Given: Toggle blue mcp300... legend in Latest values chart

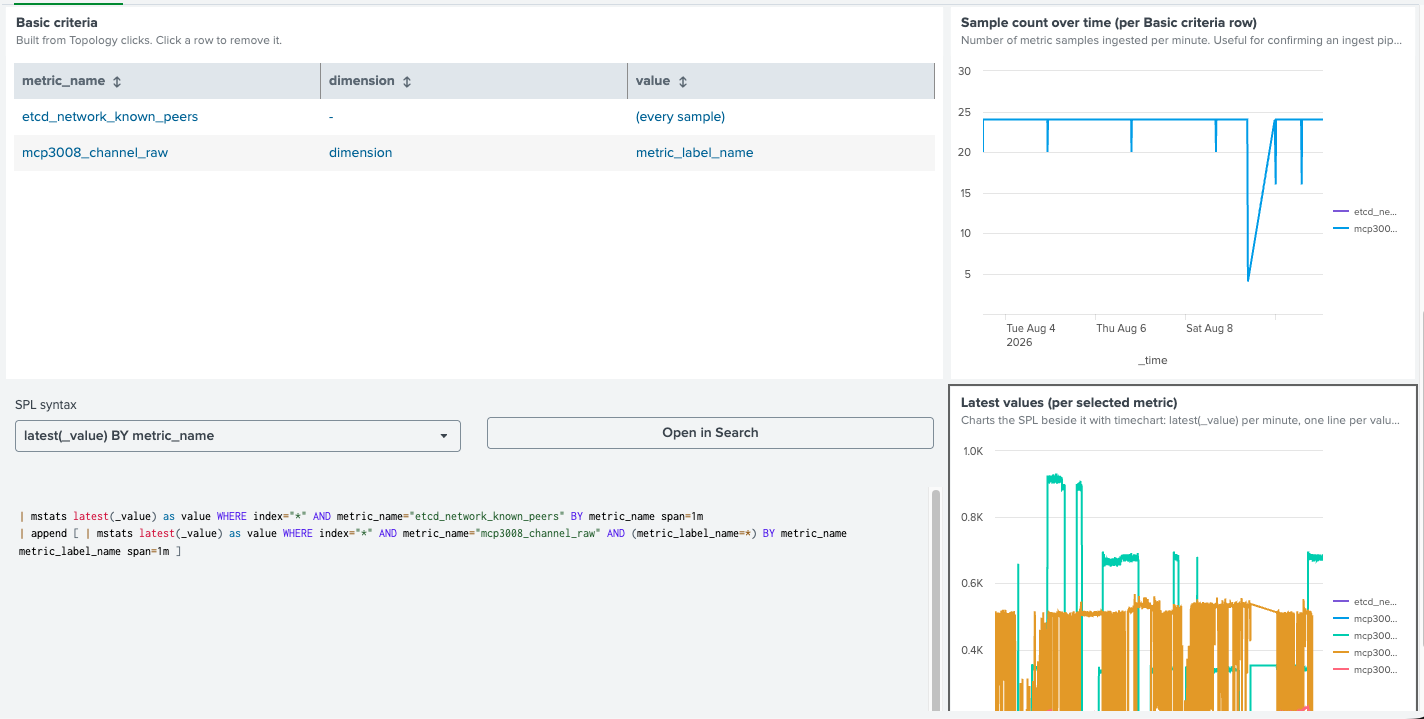Looking at the screenshot, I should pyautogui.click(x=1365, y=619).
